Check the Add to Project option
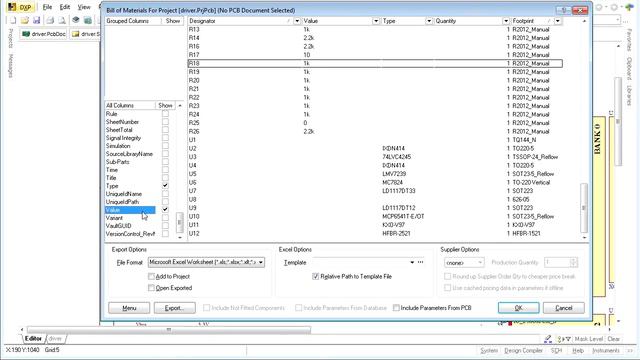Screen dimensions: 640x360 coord(151,276)
